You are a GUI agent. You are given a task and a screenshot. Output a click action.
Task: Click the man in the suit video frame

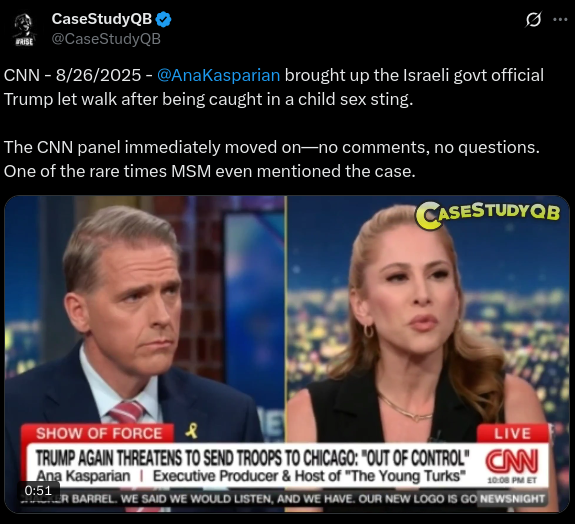(x=145, y=312)
